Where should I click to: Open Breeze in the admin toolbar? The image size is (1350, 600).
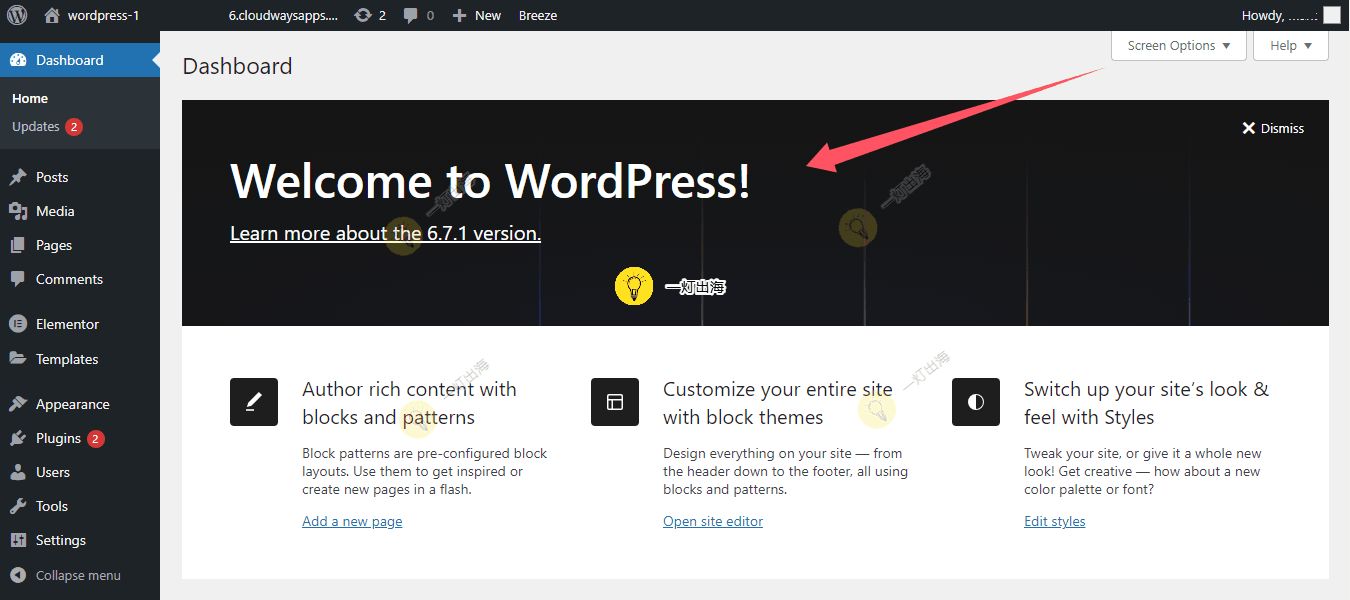coord(538,15)
